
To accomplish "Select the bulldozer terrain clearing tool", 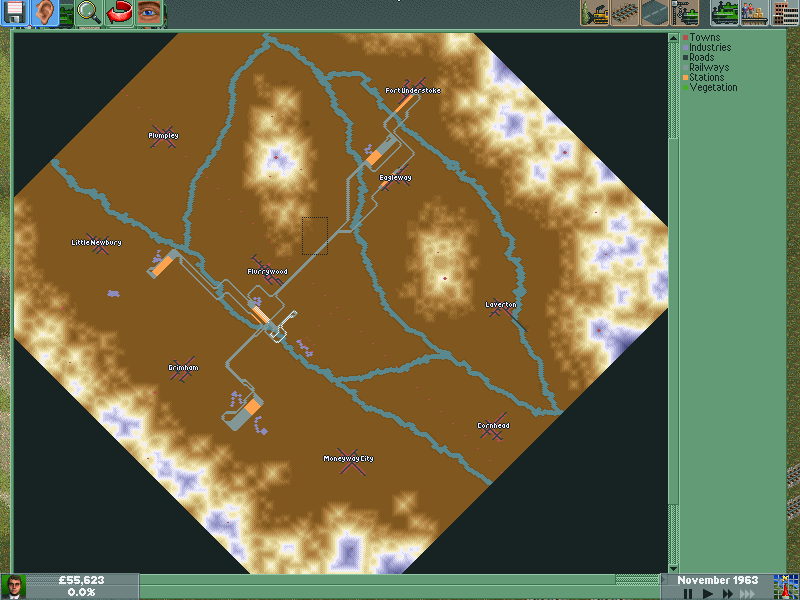I will [x=595, y=13].
